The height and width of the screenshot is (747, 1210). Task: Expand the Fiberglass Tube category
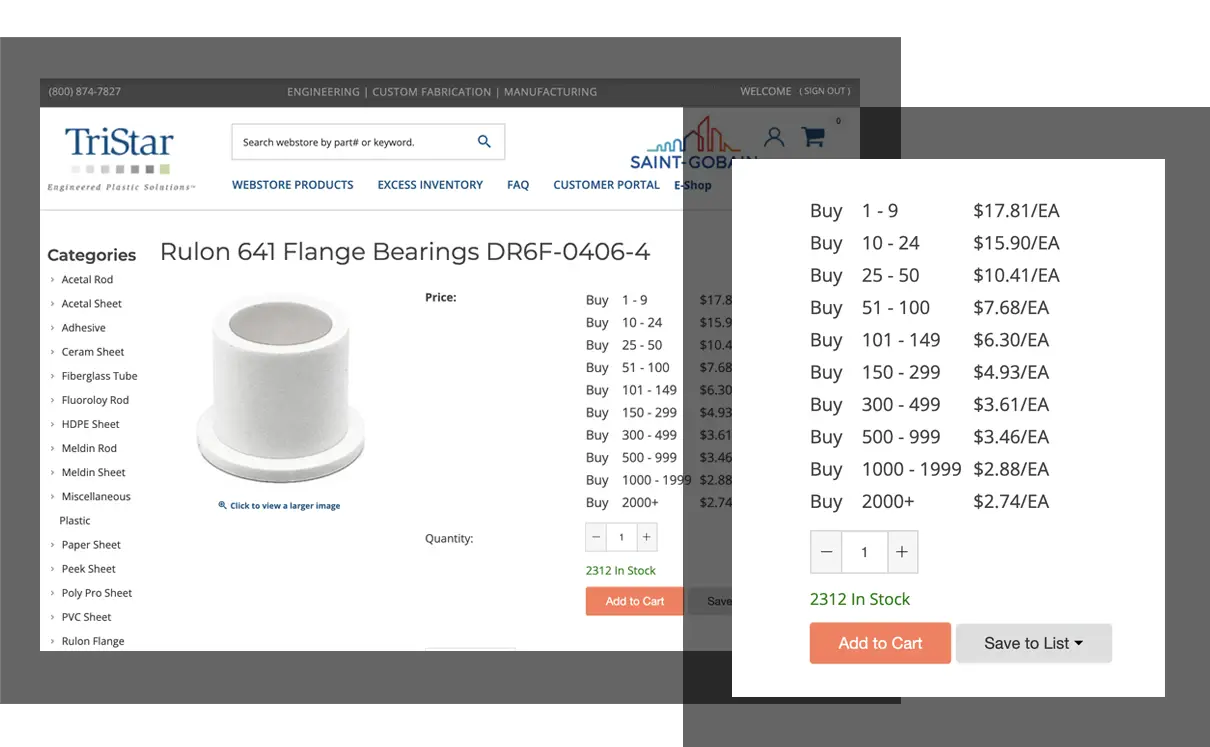(x=99, y=376)
